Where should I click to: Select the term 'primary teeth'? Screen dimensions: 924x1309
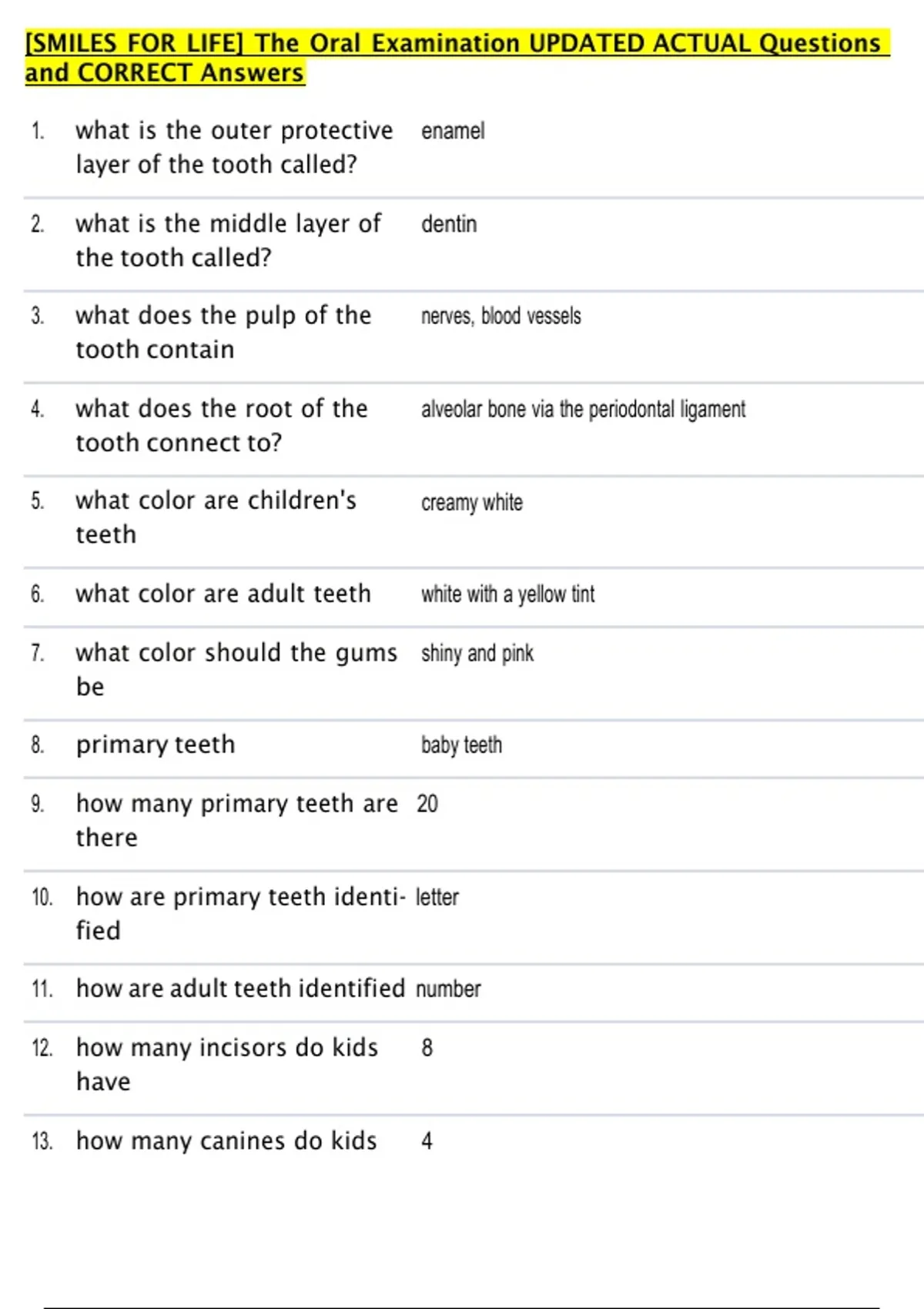coord(156,745)
